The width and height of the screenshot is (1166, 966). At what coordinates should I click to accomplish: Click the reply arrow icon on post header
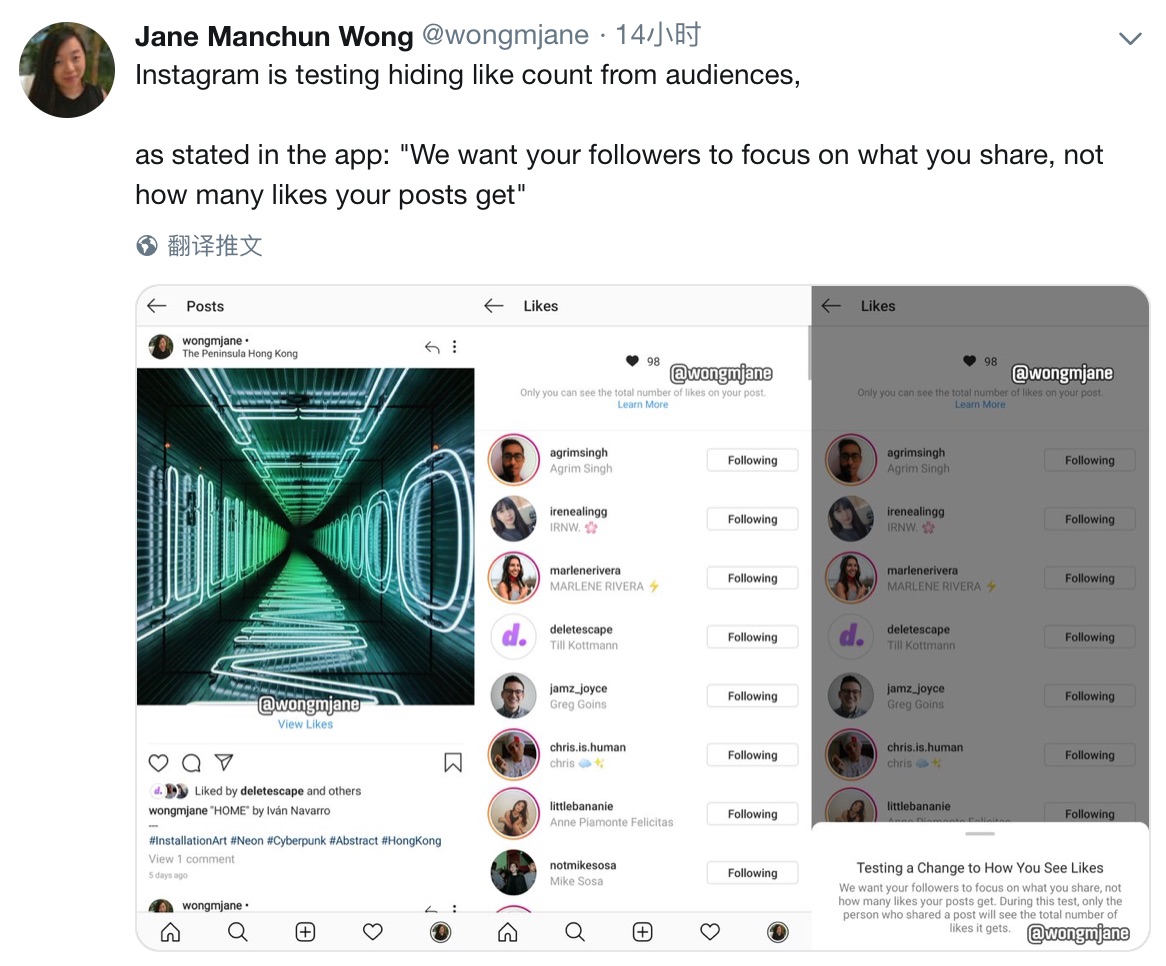(432, 347)
